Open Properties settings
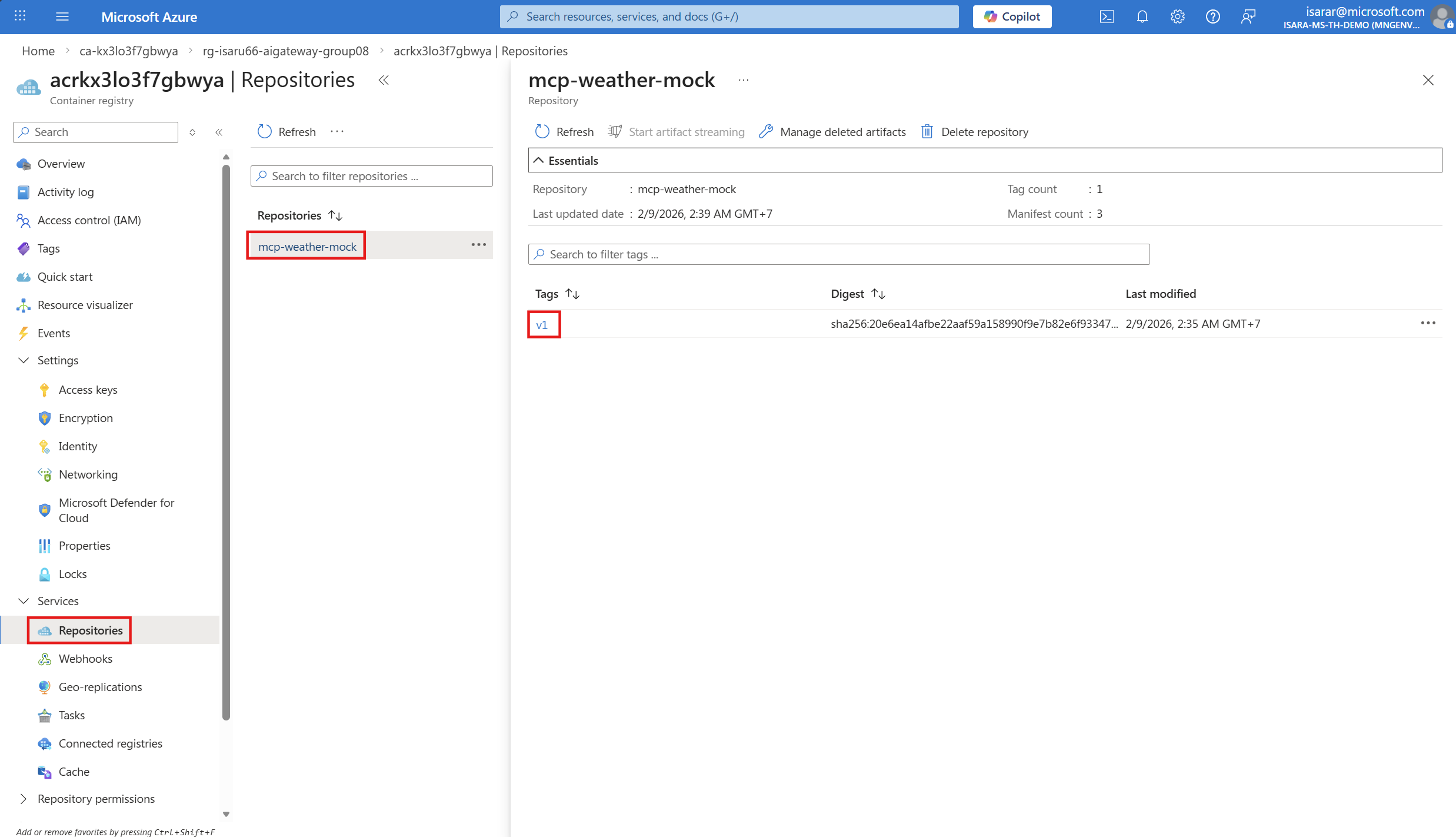 [x=84, y=546]
